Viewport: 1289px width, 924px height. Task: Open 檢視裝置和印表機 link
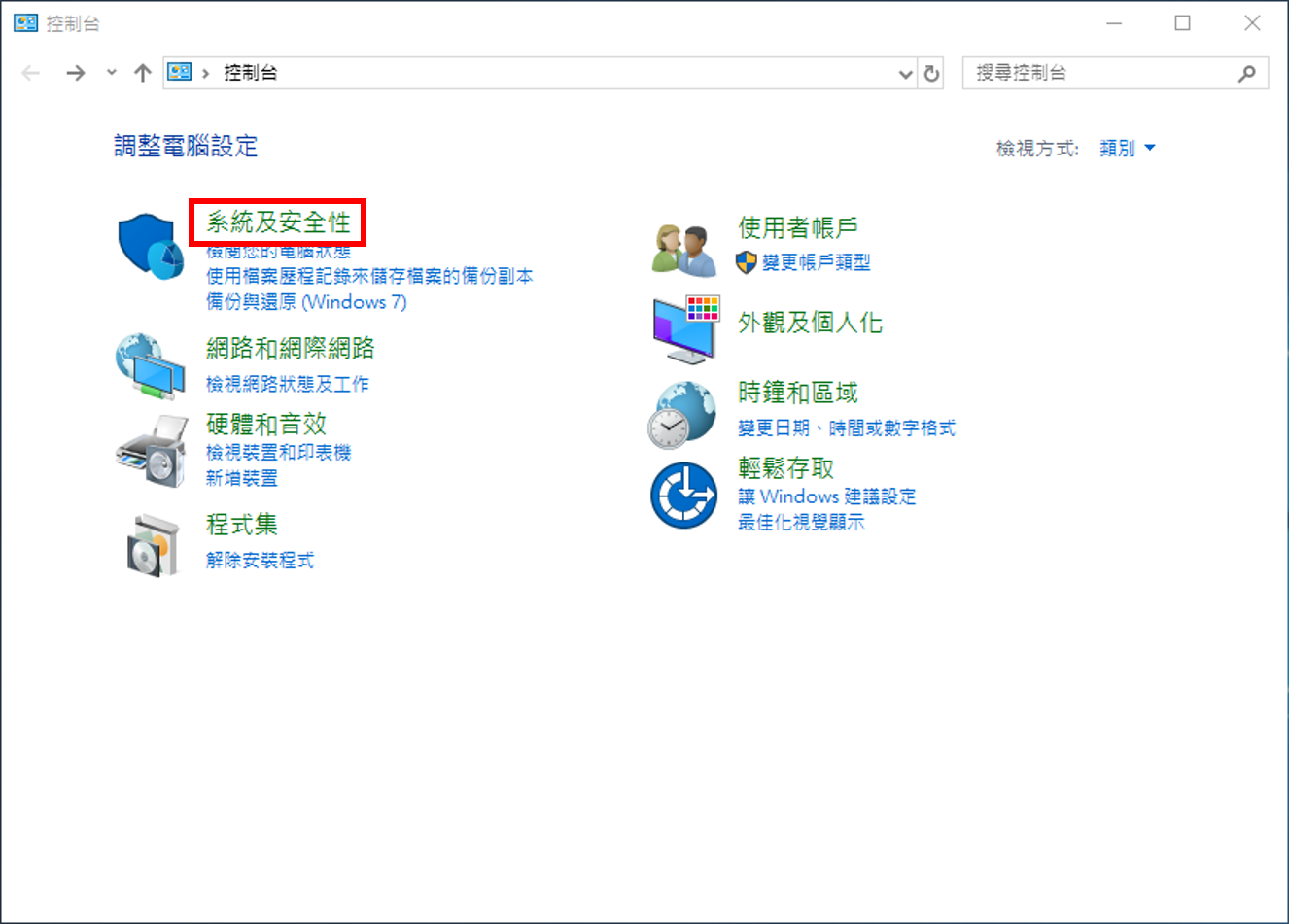tap(279, 452)
